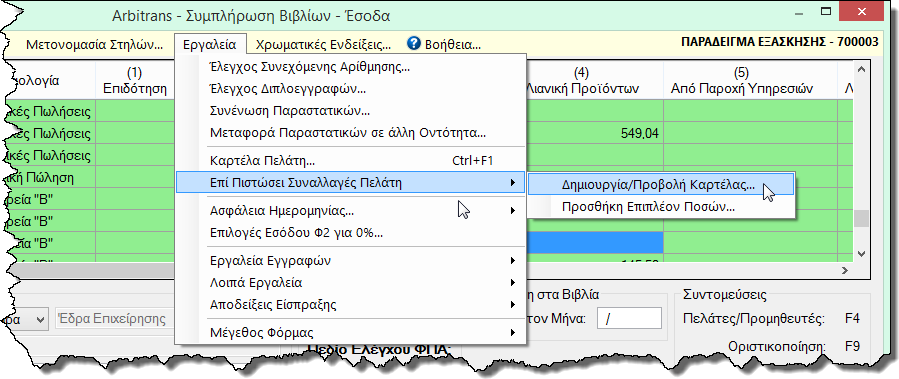
Task: Click Χρωματικές Ενδείξεις menu item
Action: pos(323,44)
